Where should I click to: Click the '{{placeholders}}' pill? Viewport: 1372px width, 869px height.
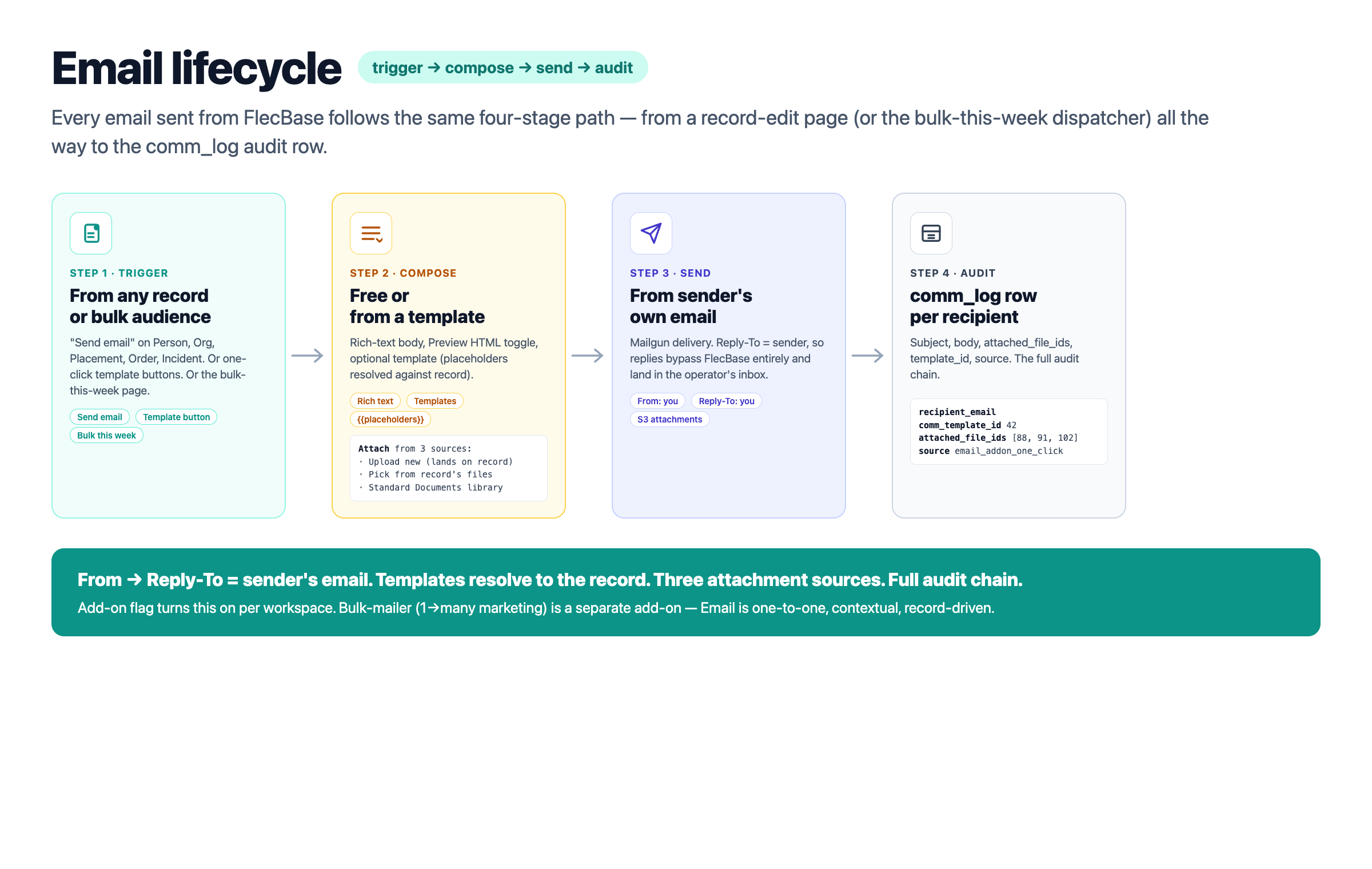[390, 420]
